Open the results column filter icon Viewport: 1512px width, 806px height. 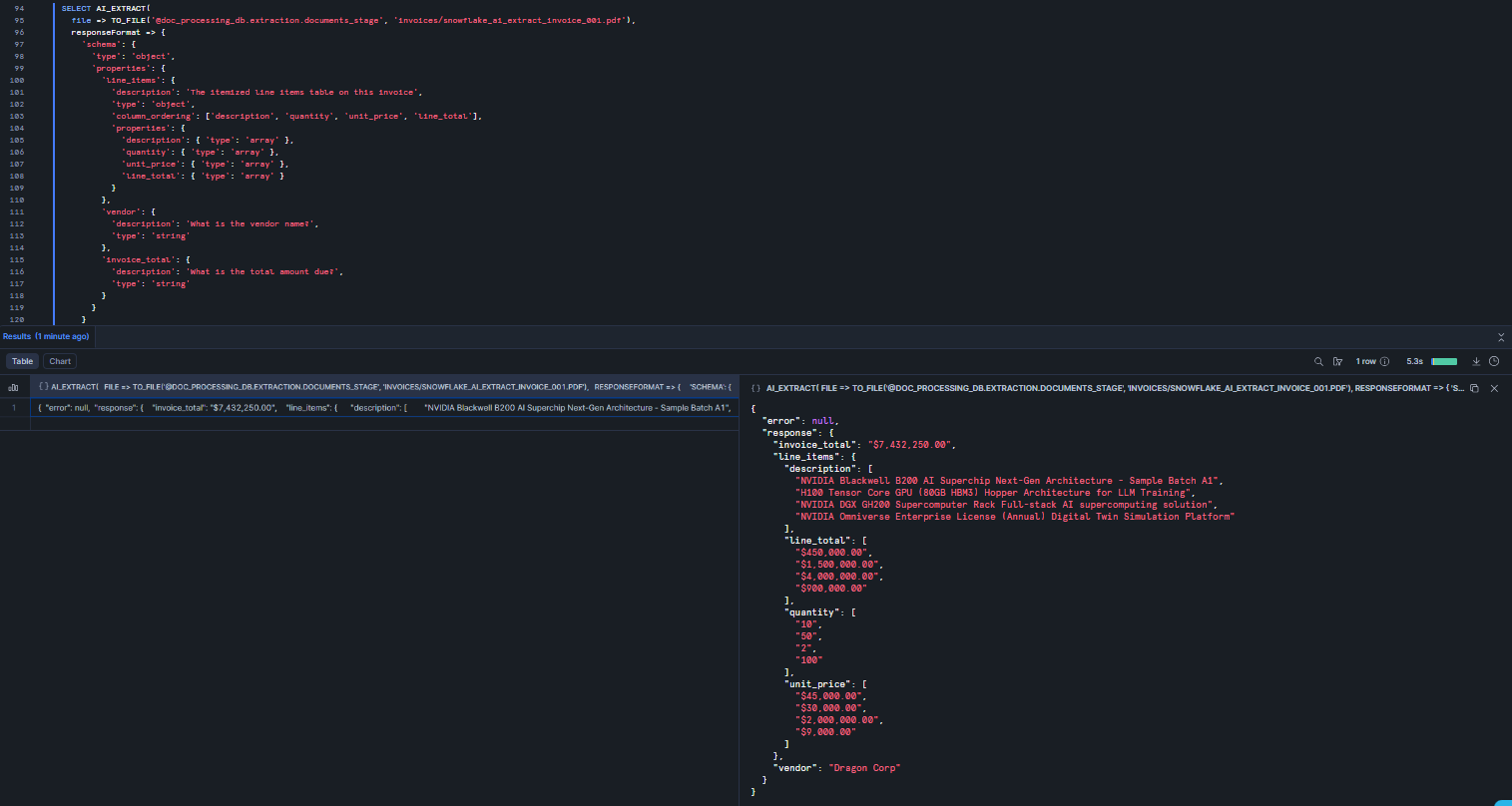[1337, 361]
